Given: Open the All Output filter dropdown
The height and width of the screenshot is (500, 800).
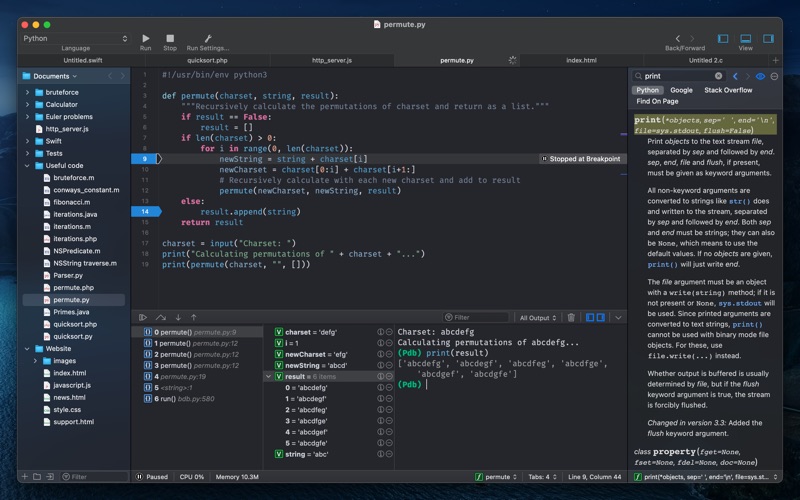Looking at the screenshot, I should [538, 317].
